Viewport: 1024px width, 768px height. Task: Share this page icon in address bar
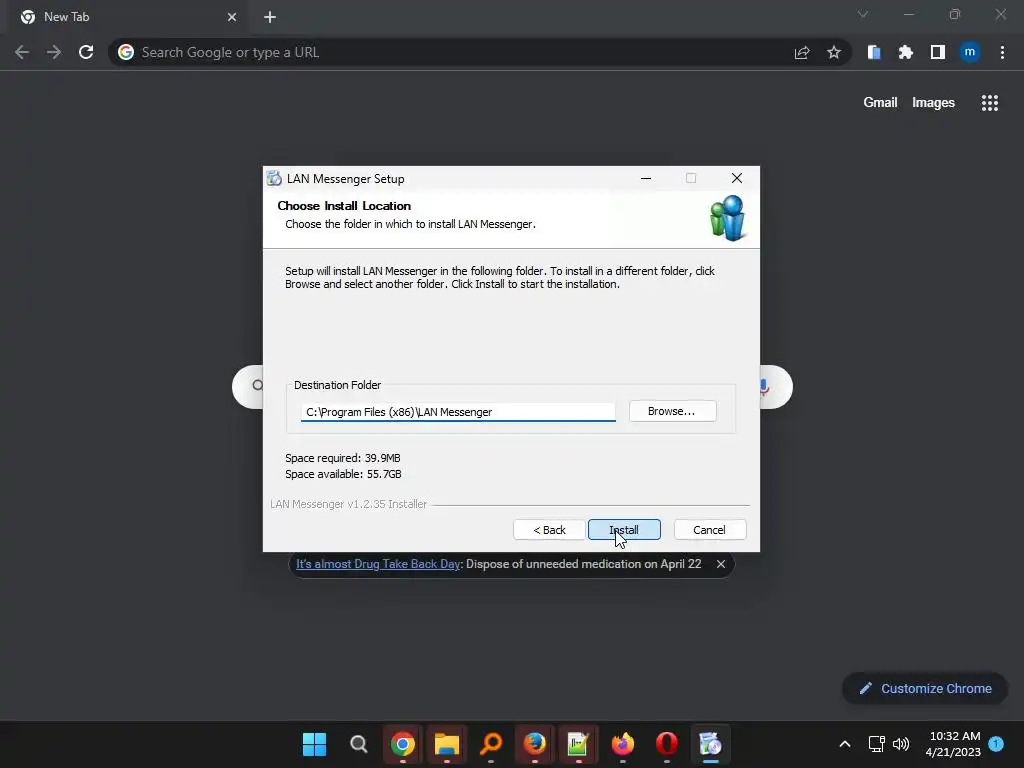(802, 52)
